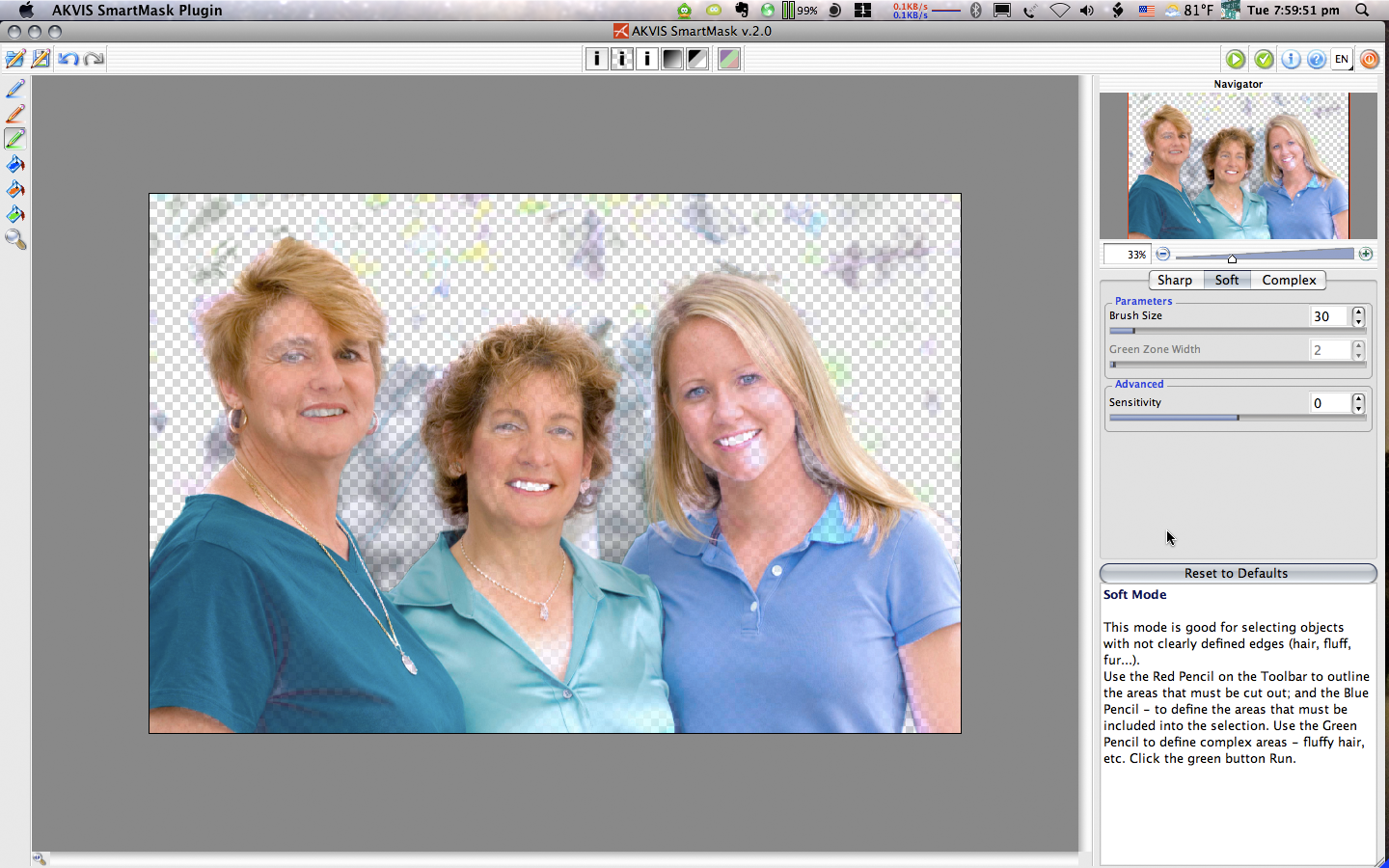Click the orange Cancel power icon
The image size is (1389, 868).
pos(1369,59)
